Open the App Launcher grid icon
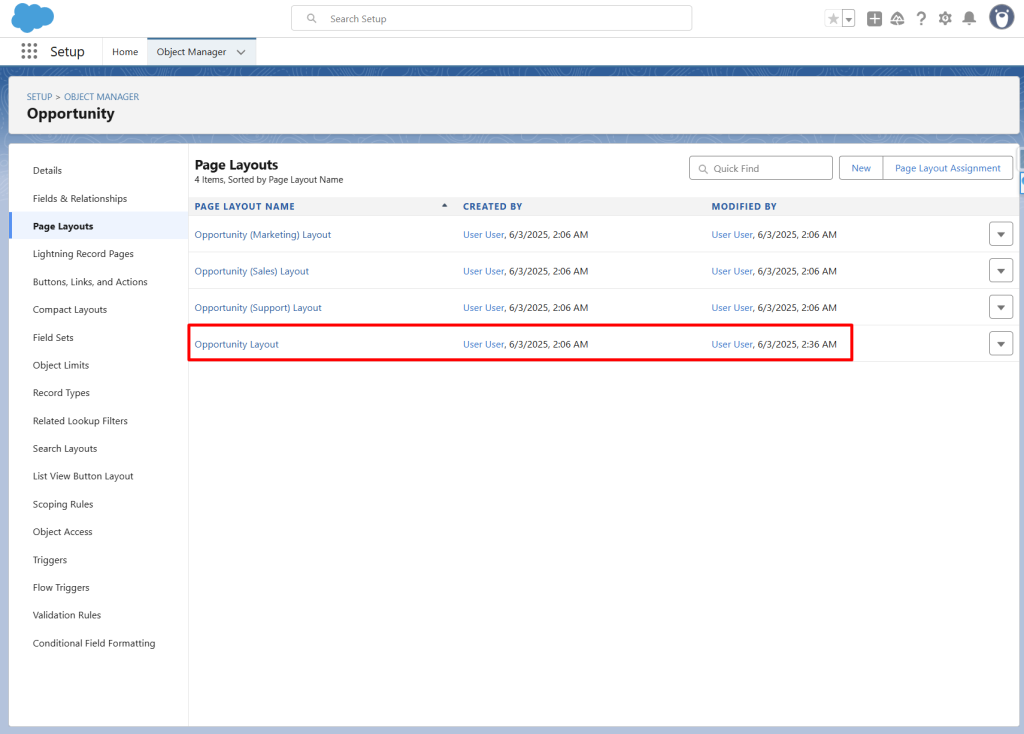 coord(29,52)
